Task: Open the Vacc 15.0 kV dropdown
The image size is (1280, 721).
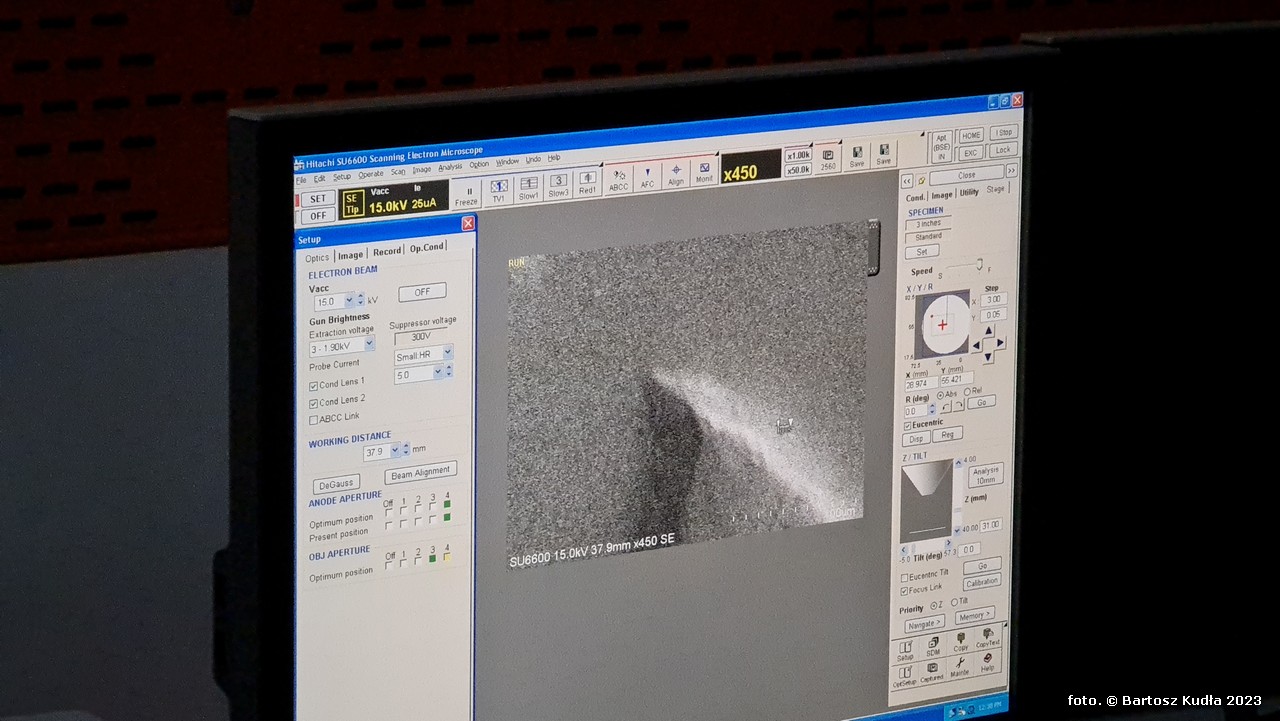Action: [350, 300]
